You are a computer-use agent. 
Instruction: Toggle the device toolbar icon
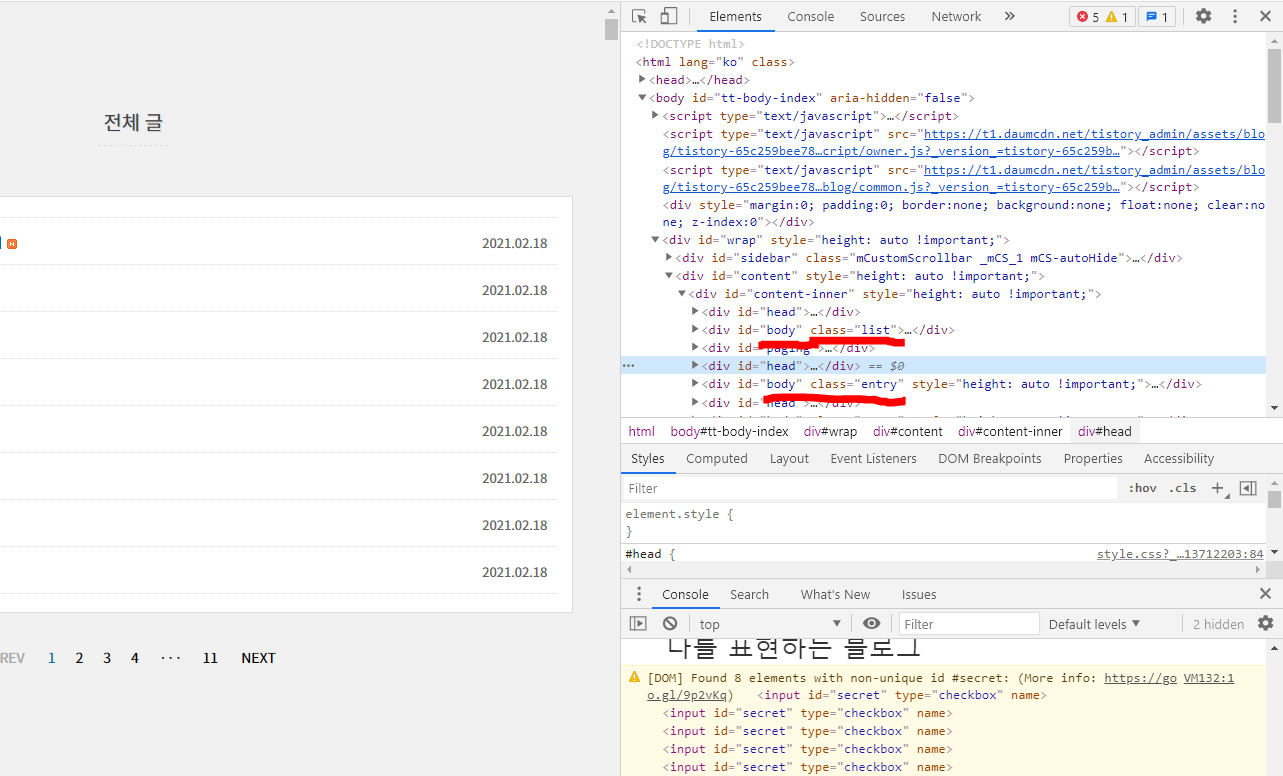tap(669, 16)
